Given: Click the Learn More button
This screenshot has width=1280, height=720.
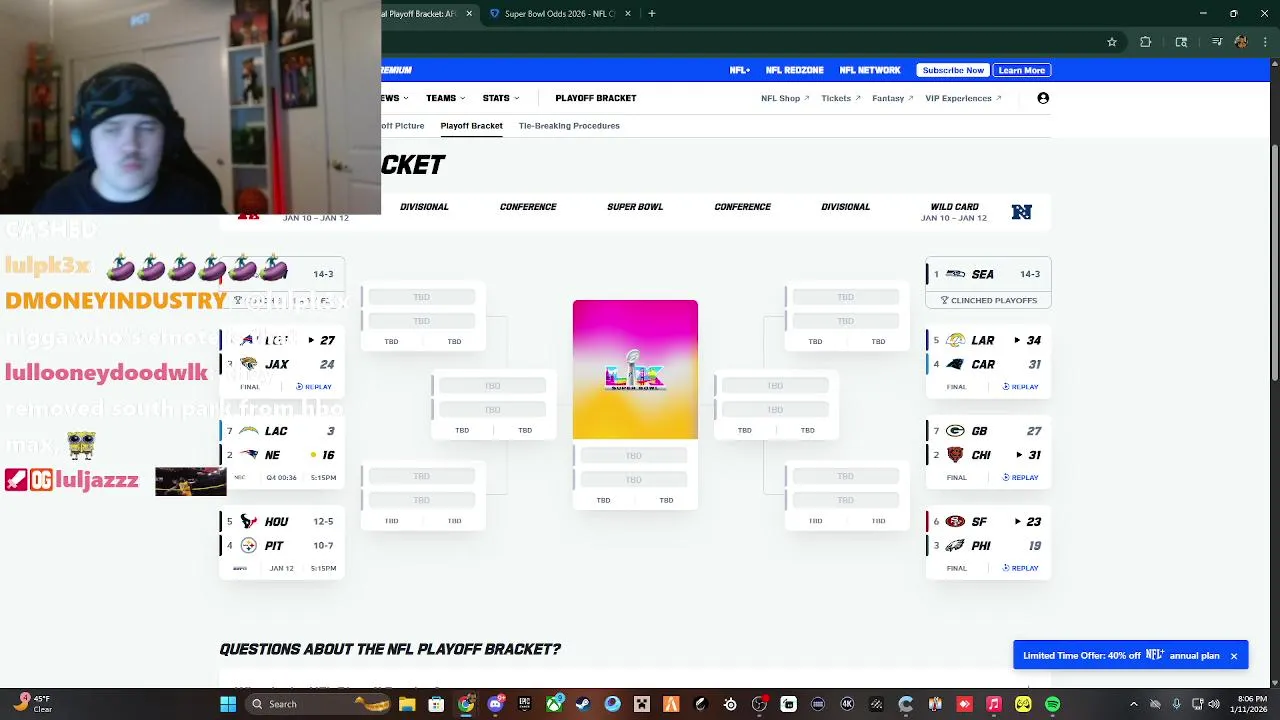Looking at the screenshot, I should 1022,70.
